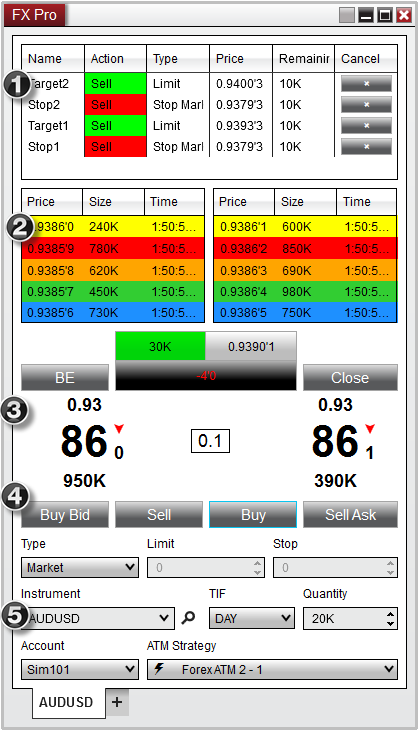Click the green Sell action of Target2
The width and height of the screenshot is (419, 731).
116,84
